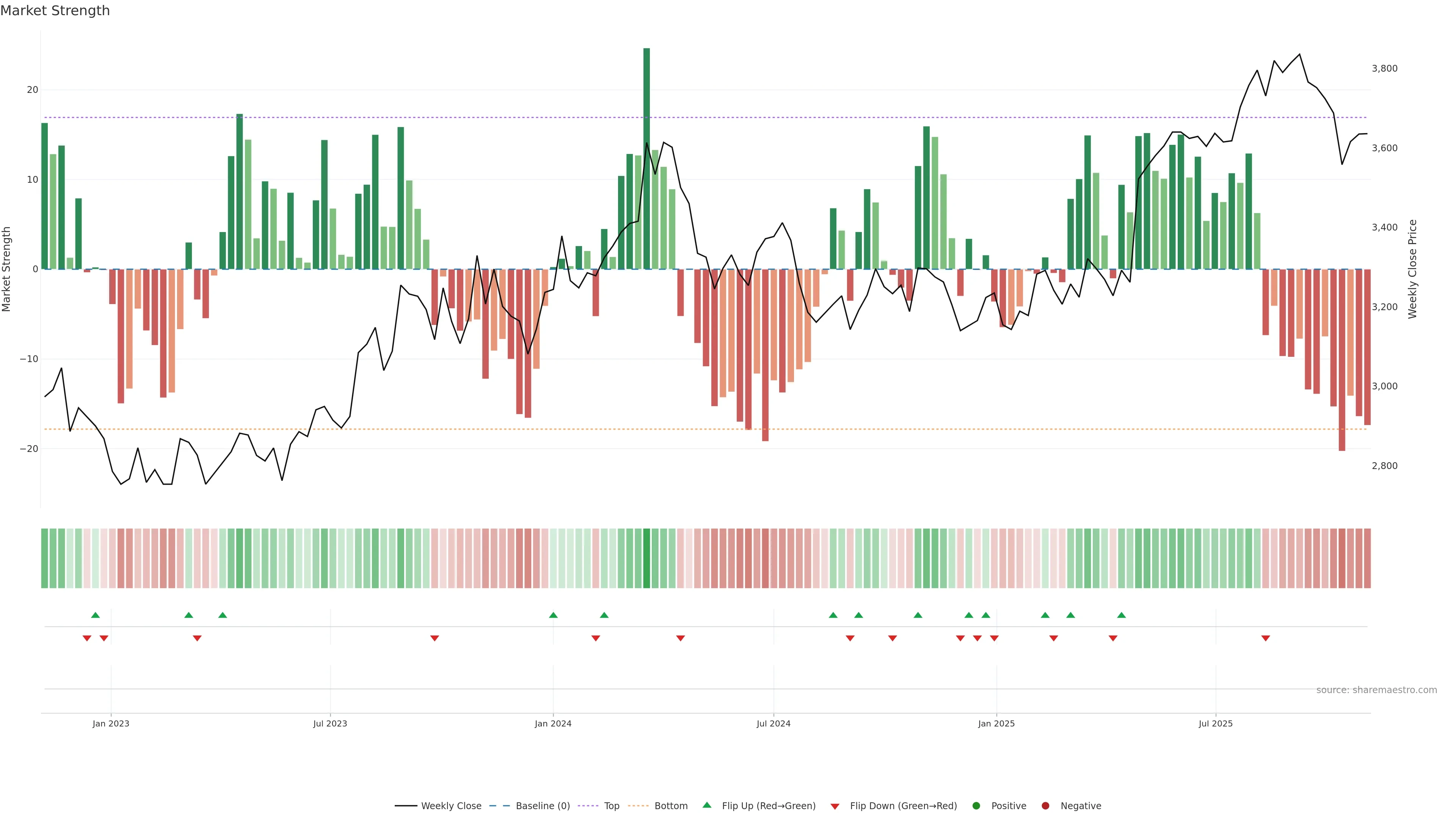Click Flip Up green triangle legend icon
Screen dimensions: 1456x819
[706, 805]
